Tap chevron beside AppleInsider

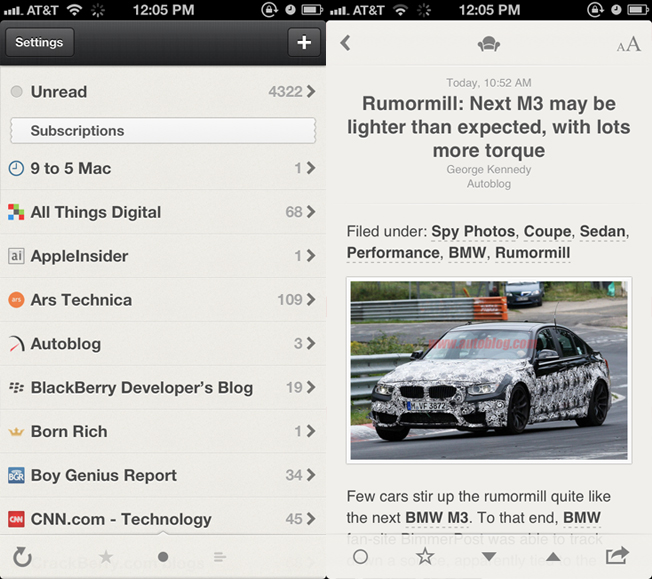[x=311, y=256]
